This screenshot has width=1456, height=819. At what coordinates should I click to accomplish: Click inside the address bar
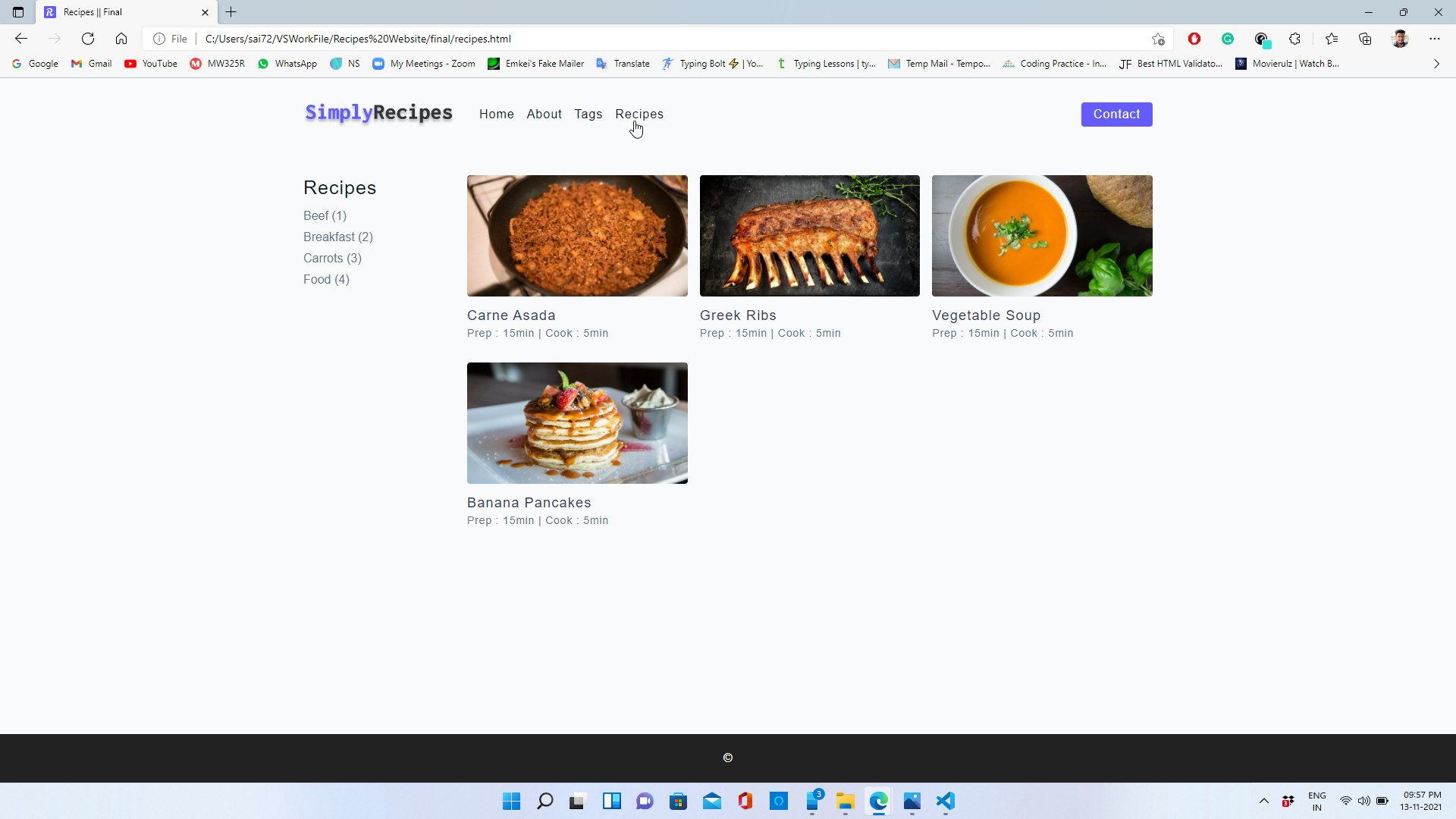click(x=531, y=39)
